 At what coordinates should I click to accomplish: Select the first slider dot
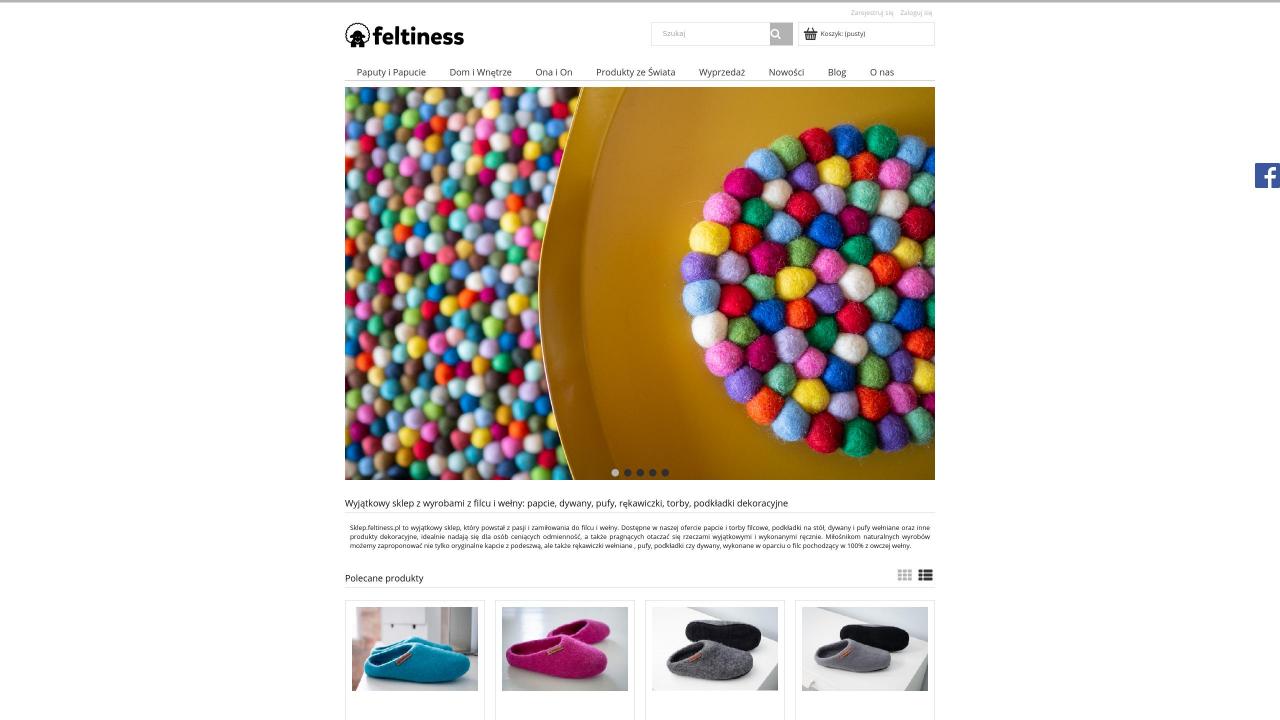pos(615,473)
